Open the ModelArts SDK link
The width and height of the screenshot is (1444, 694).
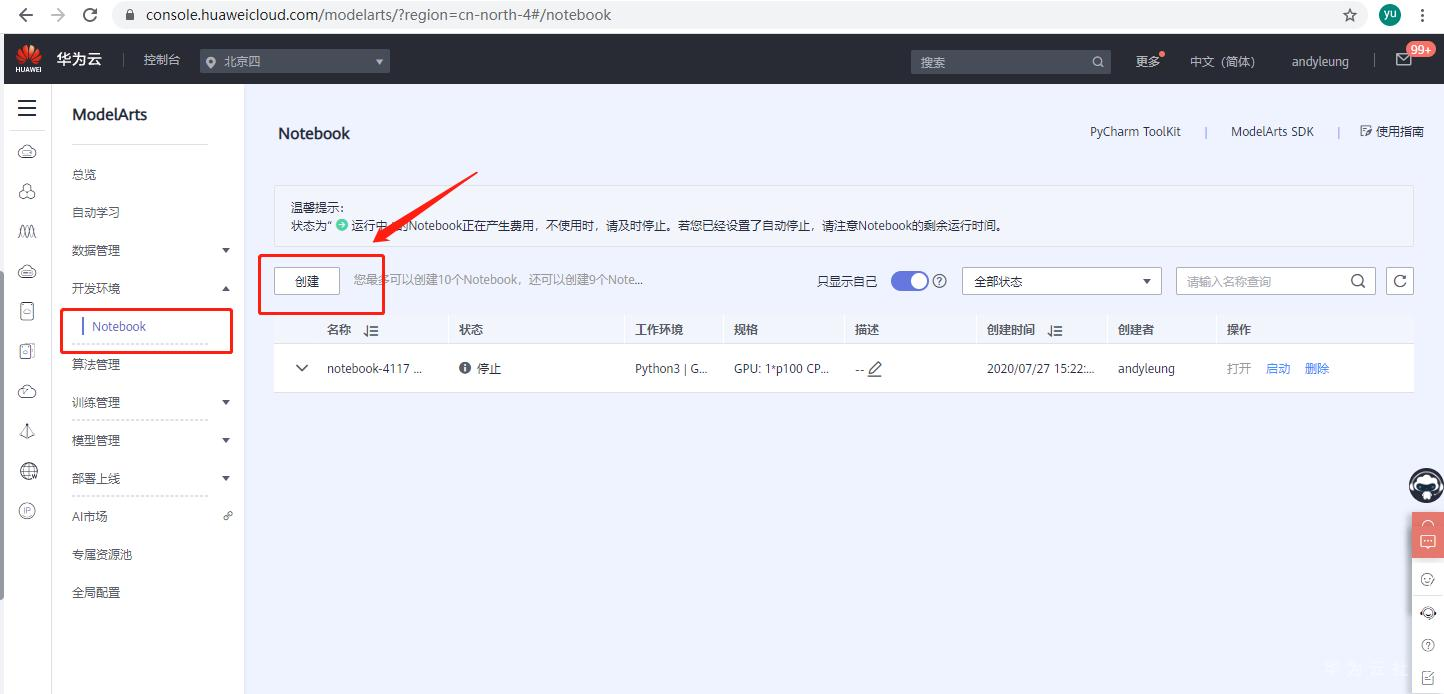1272,132
